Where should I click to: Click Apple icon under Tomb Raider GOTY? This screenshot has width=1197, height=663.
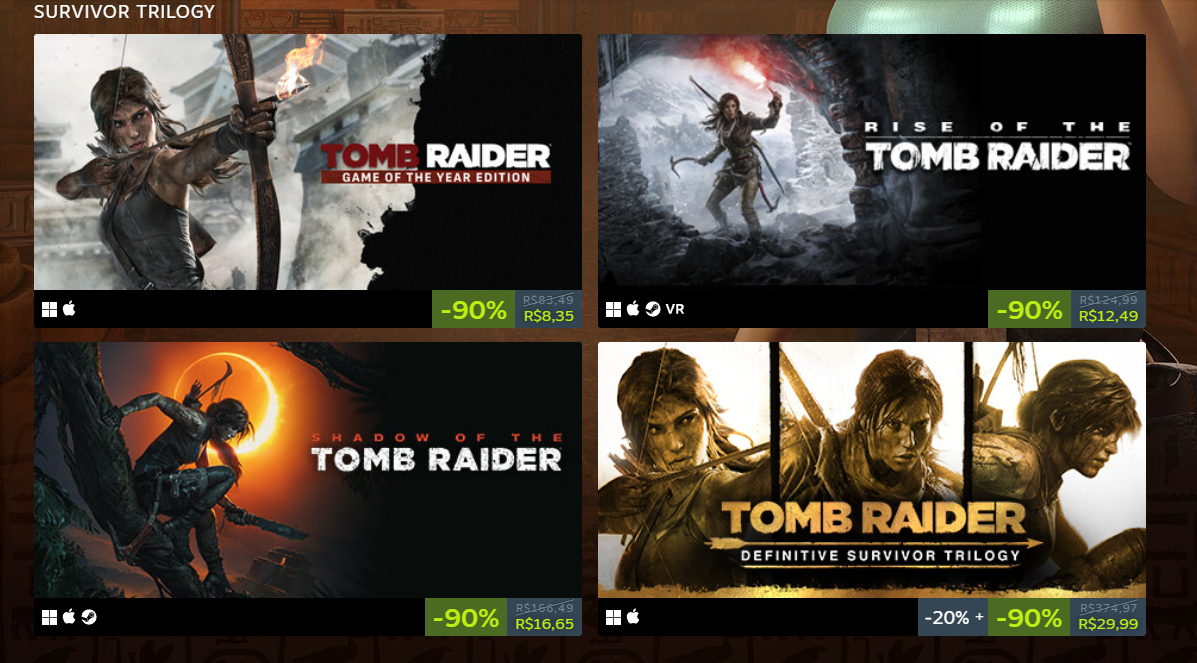click(69, 309)
